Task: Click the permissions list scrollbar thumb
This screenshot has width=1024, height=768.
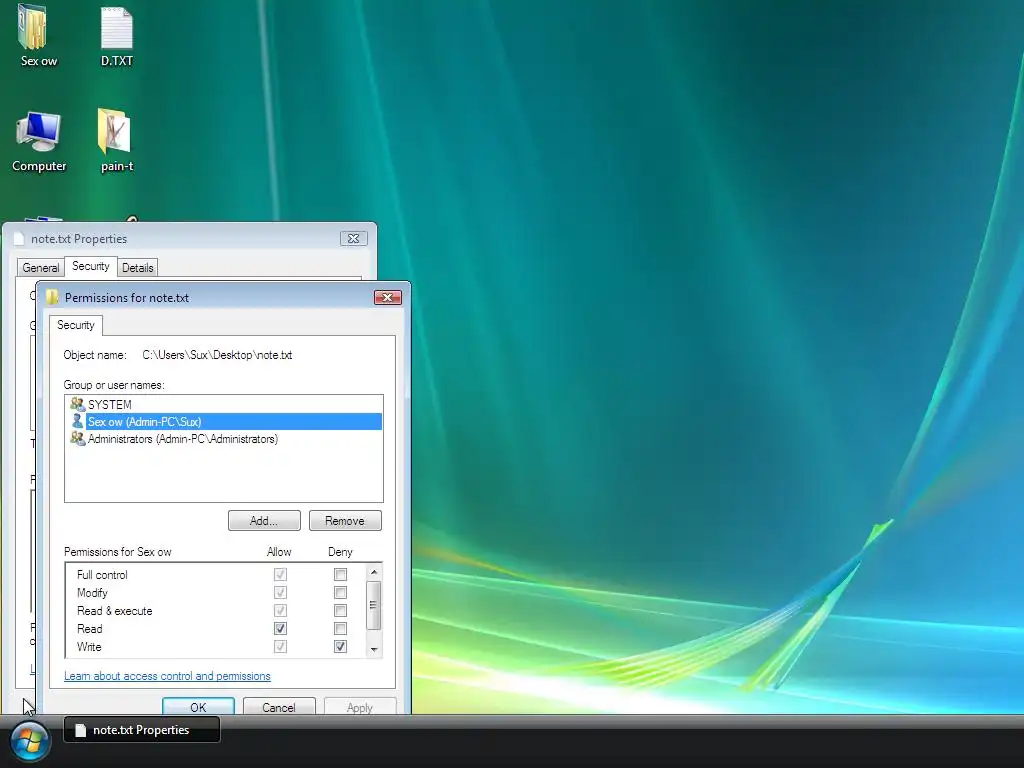Action: point(374,605)
